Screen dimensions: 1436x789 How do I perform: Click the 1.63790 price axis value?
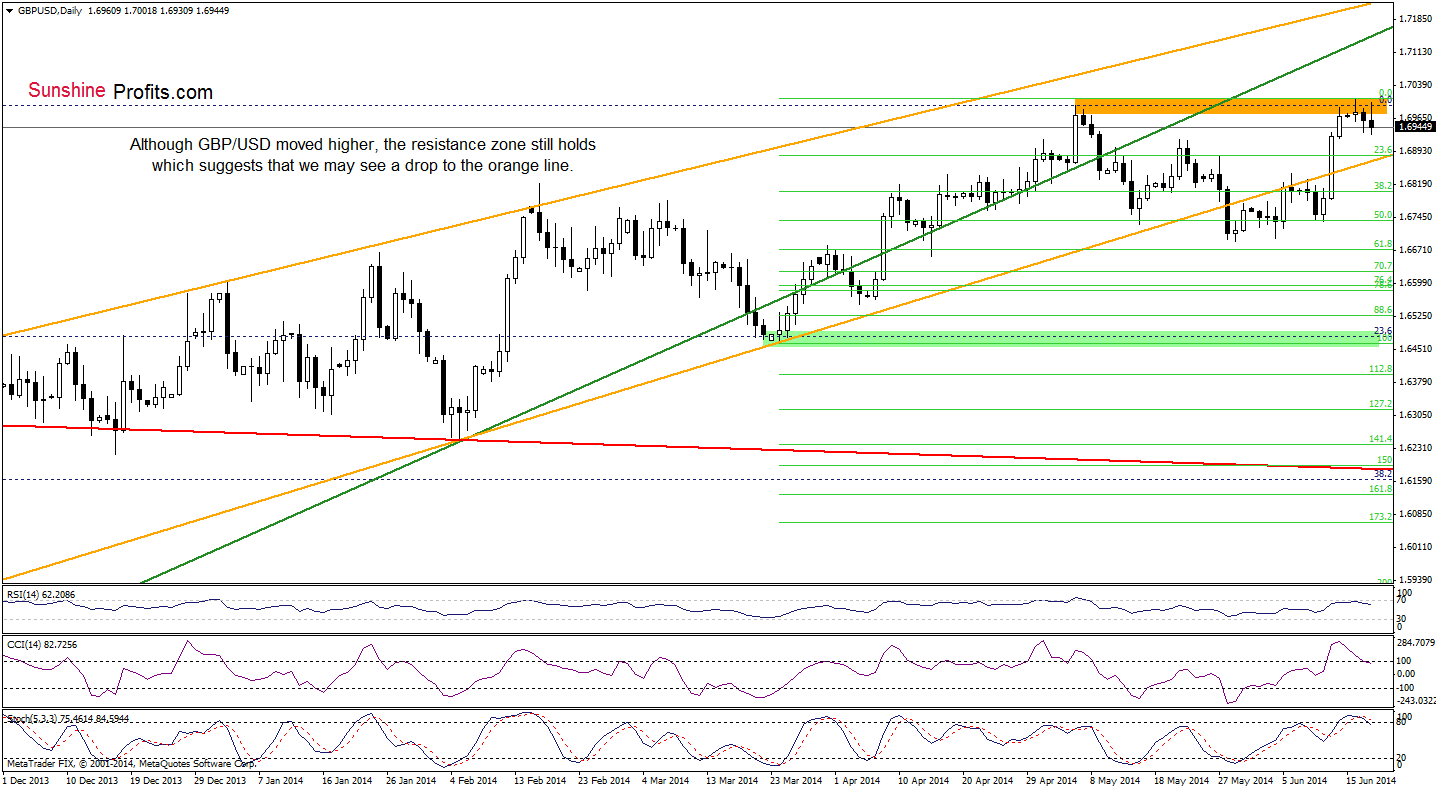[1417, 381]
